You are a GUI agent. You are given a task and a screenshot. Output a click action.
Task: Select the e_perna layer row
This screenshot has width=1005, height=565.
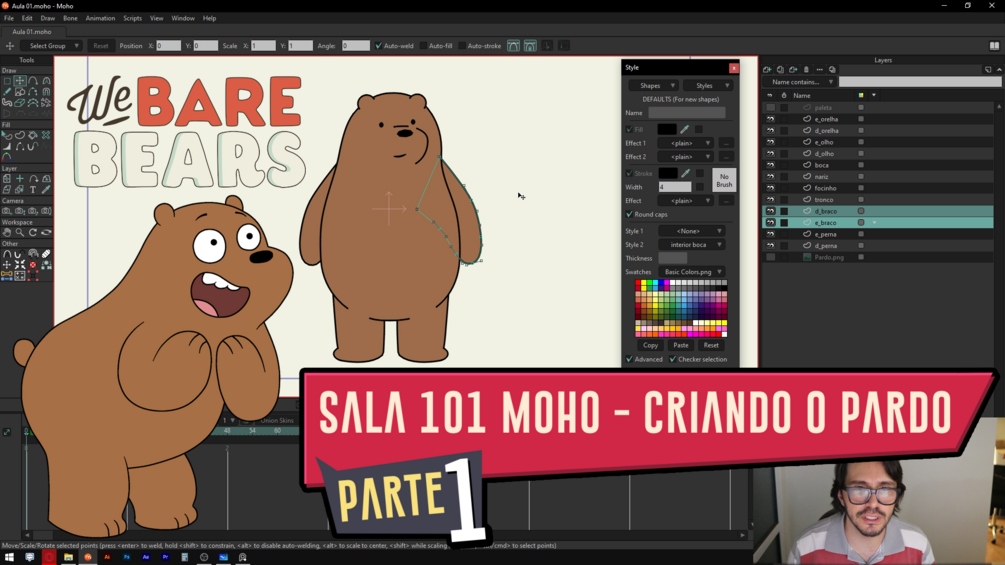click(x=877, y=234)
